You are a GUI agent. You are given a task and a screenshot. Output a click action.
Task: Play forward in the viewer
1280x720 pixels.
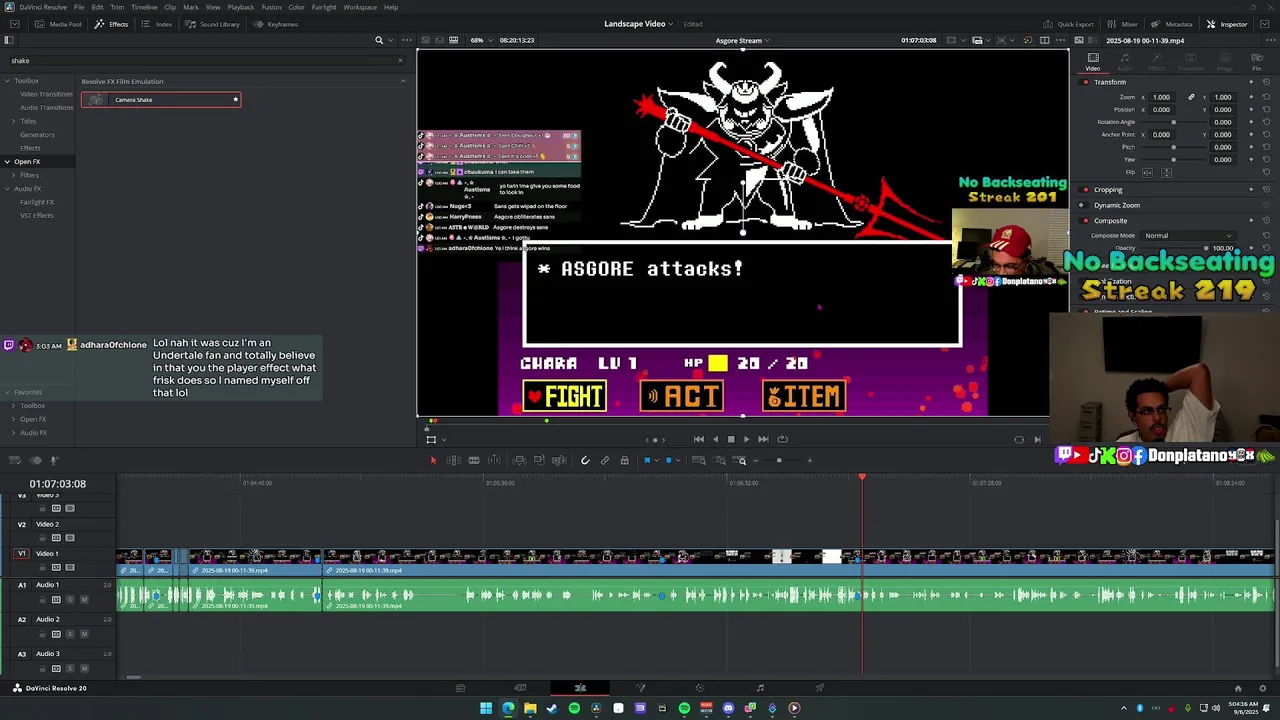[746, 439]
